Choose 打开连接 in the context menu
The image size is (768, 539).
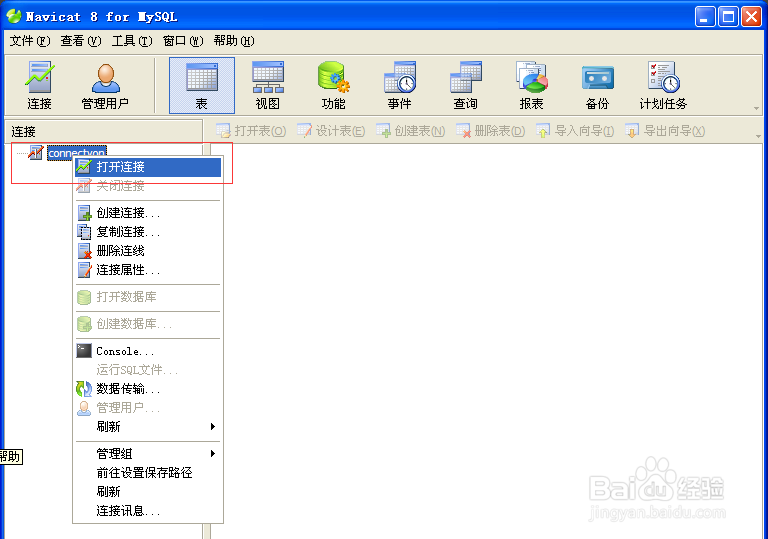click(148, 167)
